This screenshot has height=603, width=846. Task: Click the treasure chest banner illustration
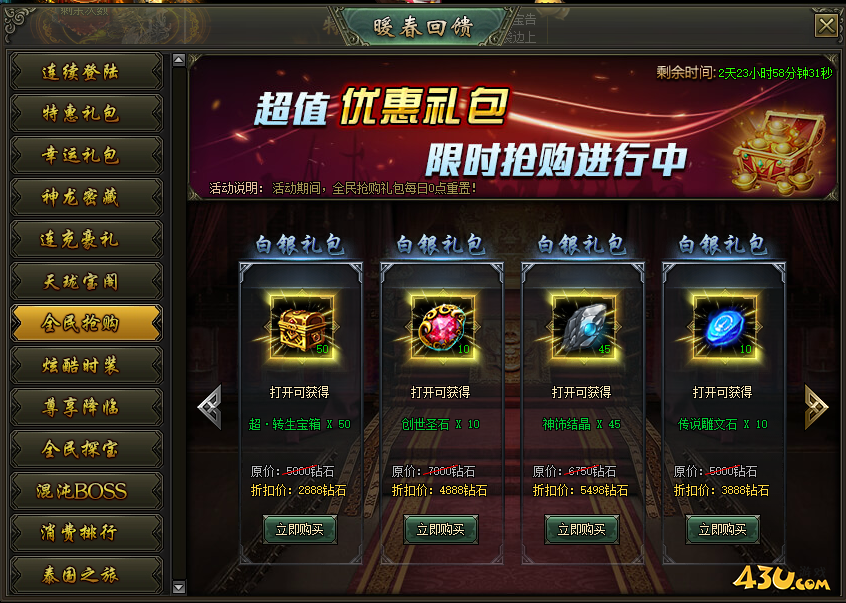[777, 153]
